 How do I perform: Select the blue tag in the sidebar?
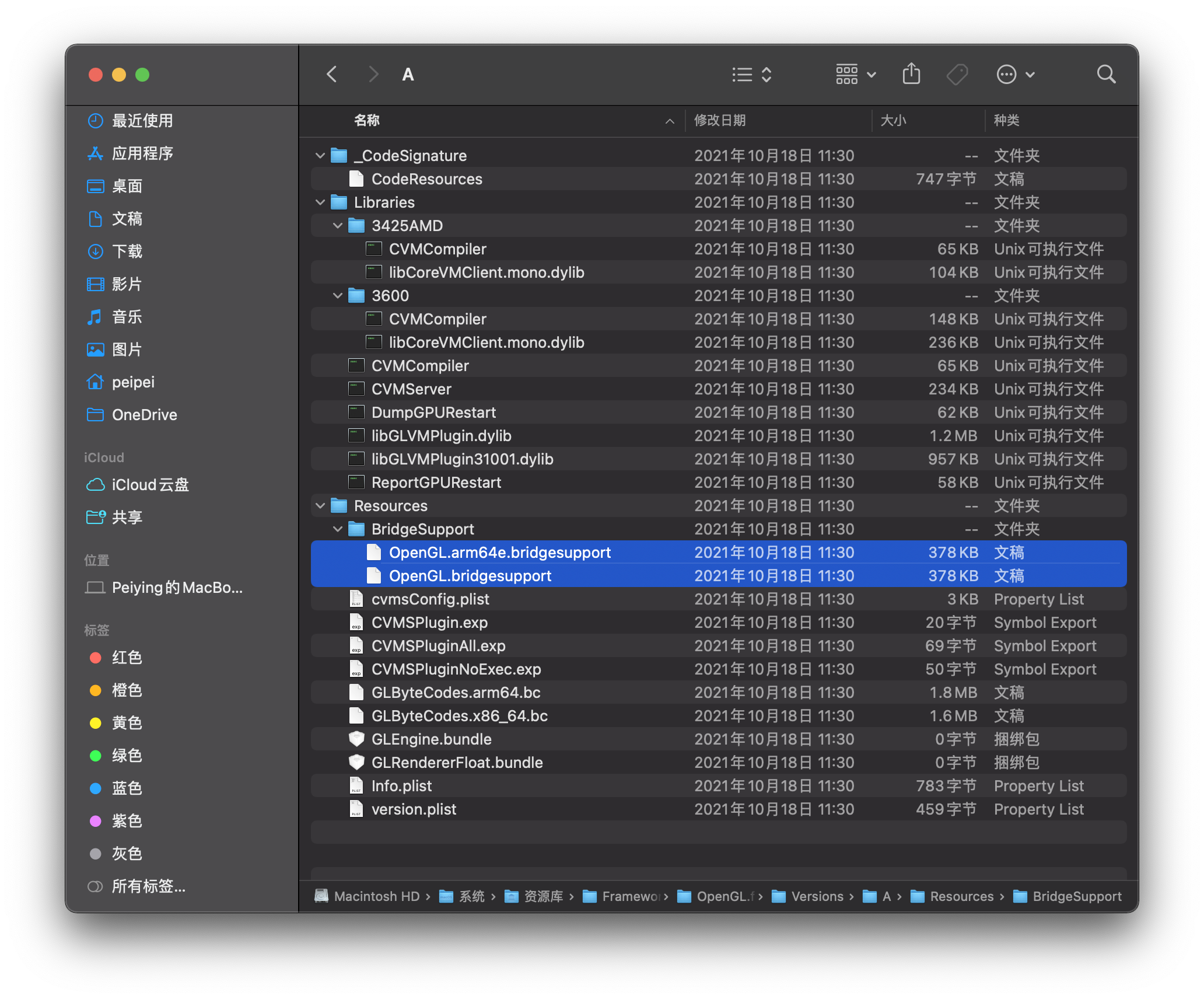click(127, 788)
